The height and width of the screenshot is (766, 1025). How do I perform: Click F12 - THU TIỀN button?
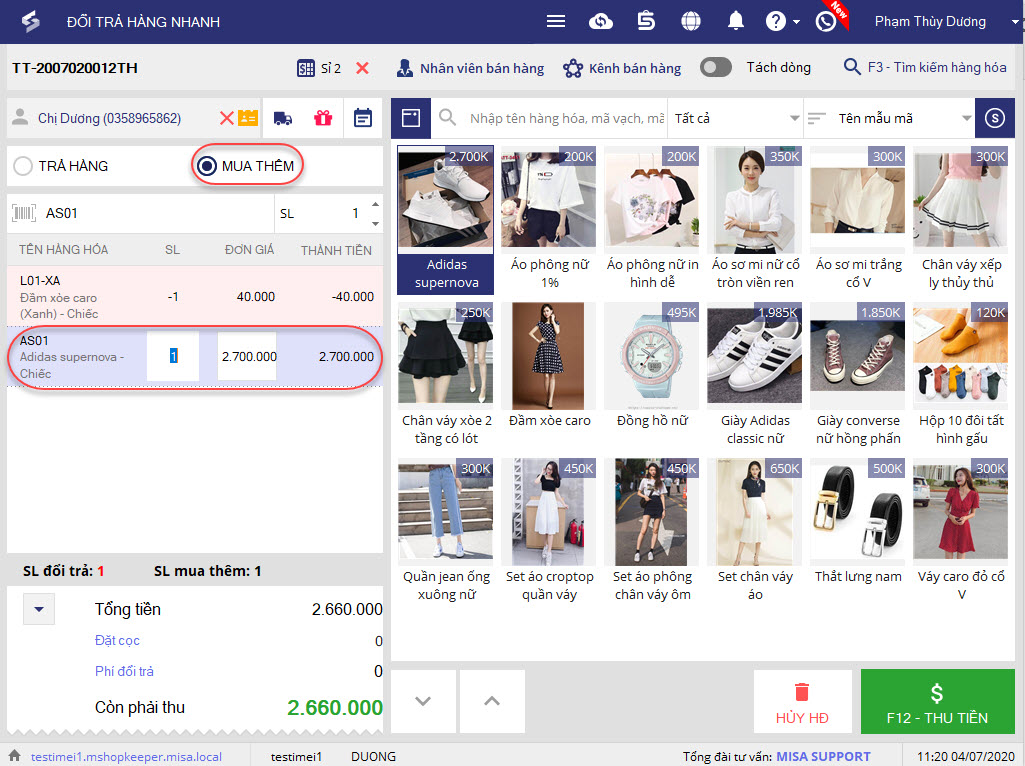tap(937, 701)
